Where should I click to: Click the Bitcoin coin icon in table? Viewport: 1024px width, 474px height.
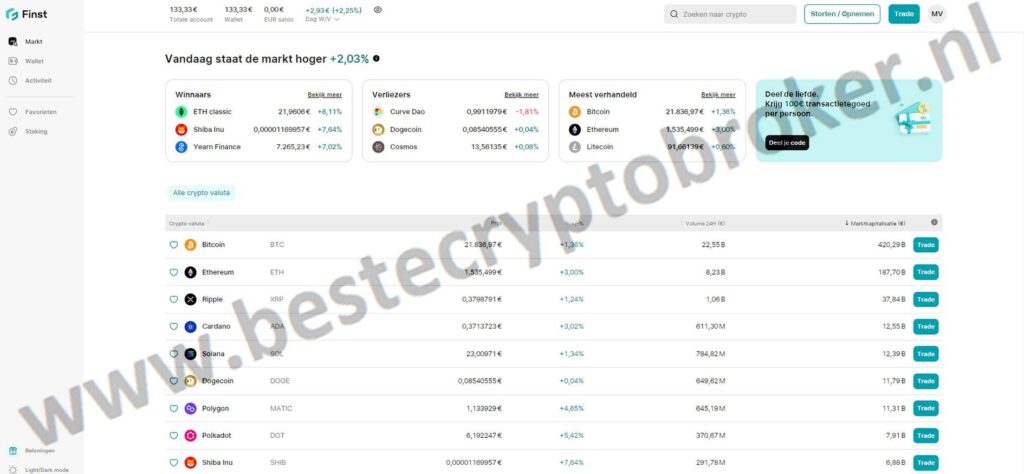pyautogui.click(x=190, y=245)
